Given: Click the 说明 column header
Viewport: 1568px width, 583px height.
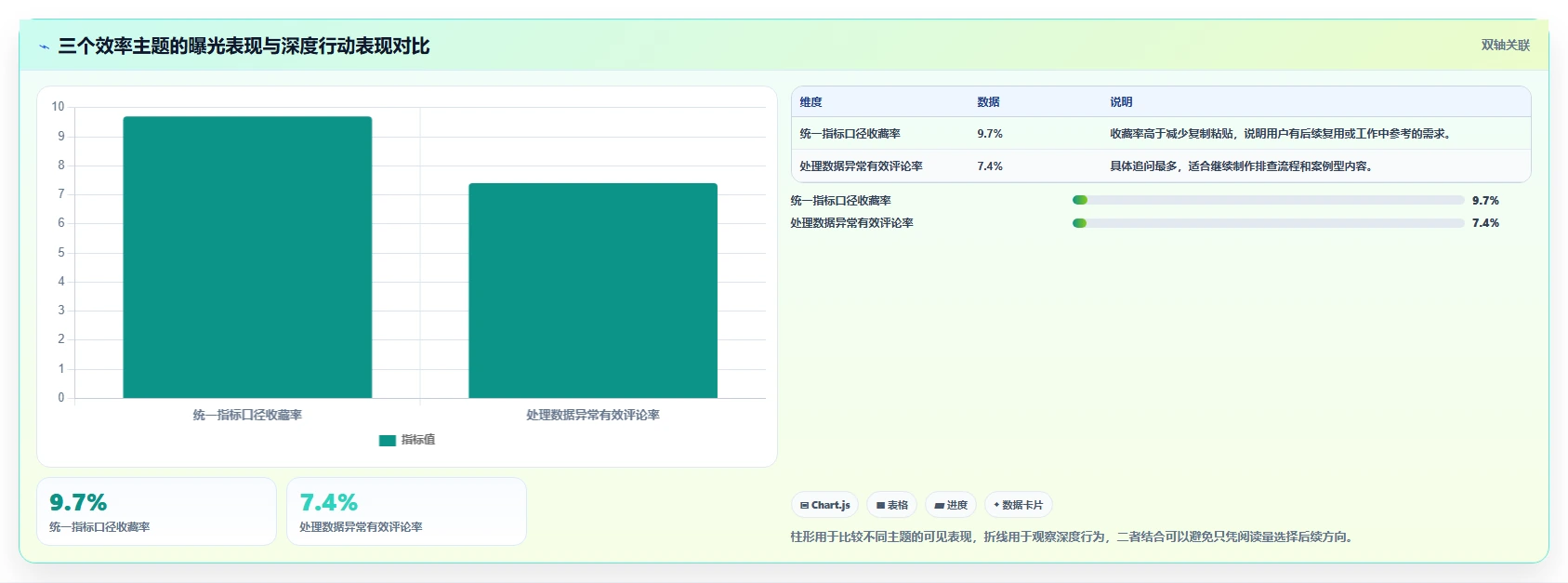Looking at the screenshot, I should click(x=1121, y=102).
